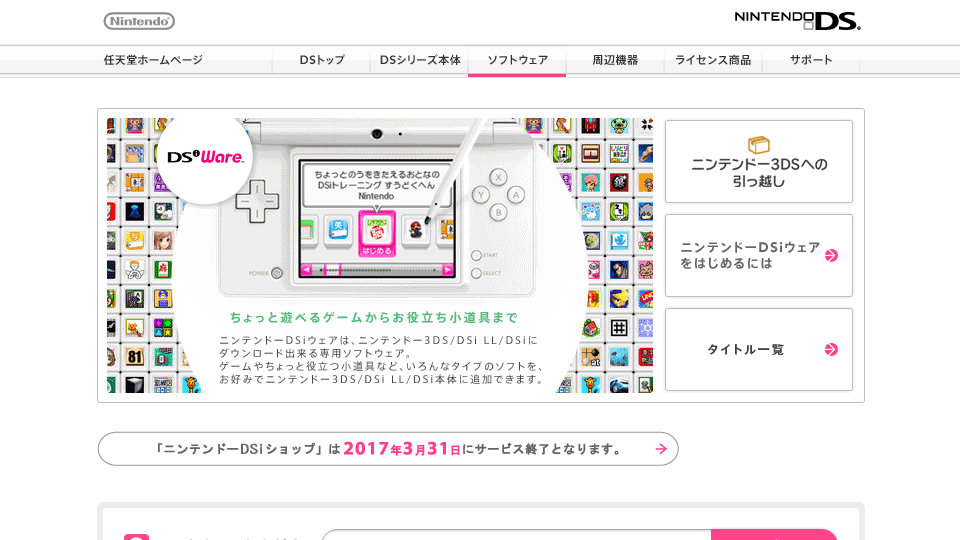This screenshot has width=960, height=540.
Task: Open the ニンテンドー3DSへの引っ越し button
Action: point(759,162)
